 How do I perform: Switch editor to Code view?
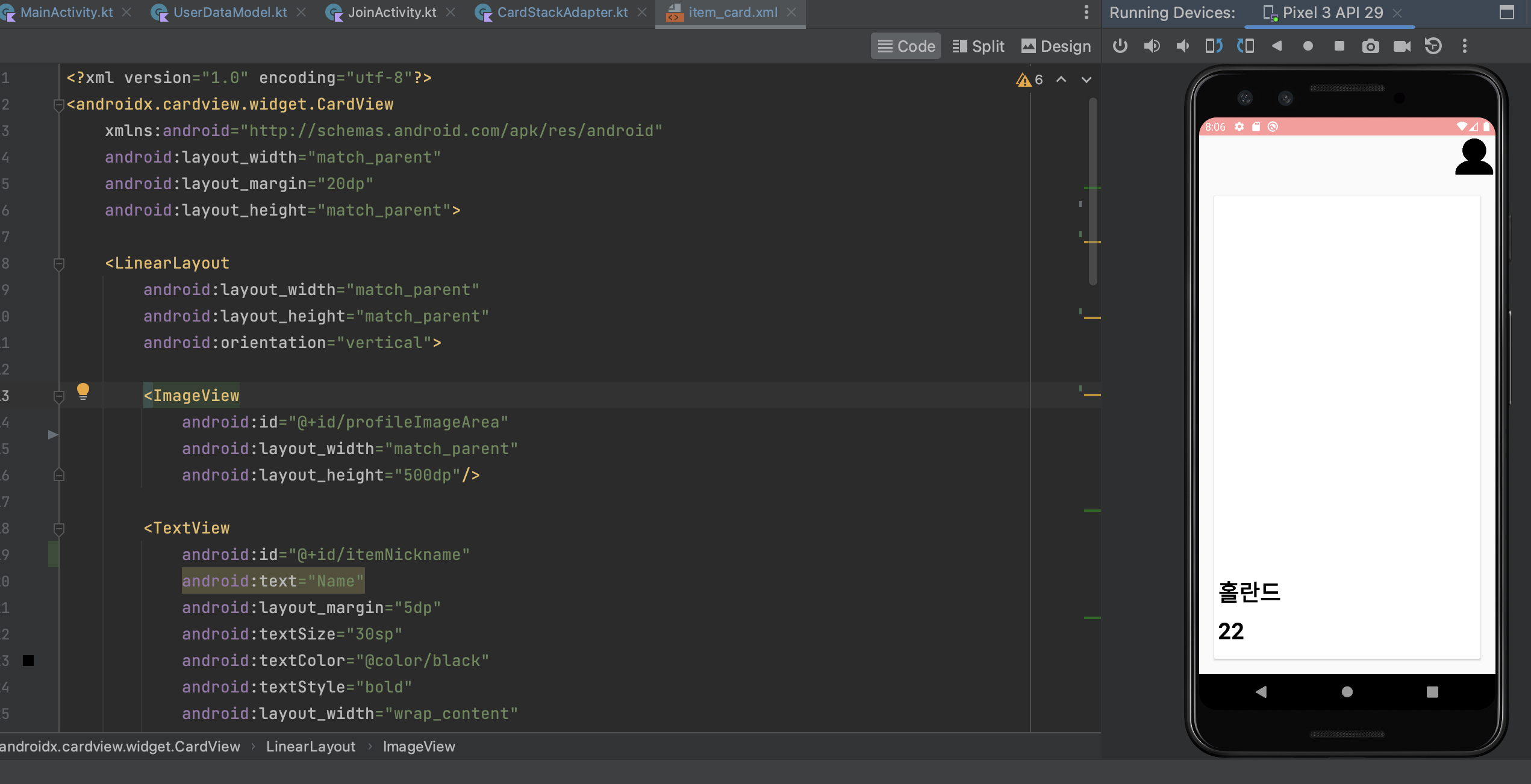point(906,46)
